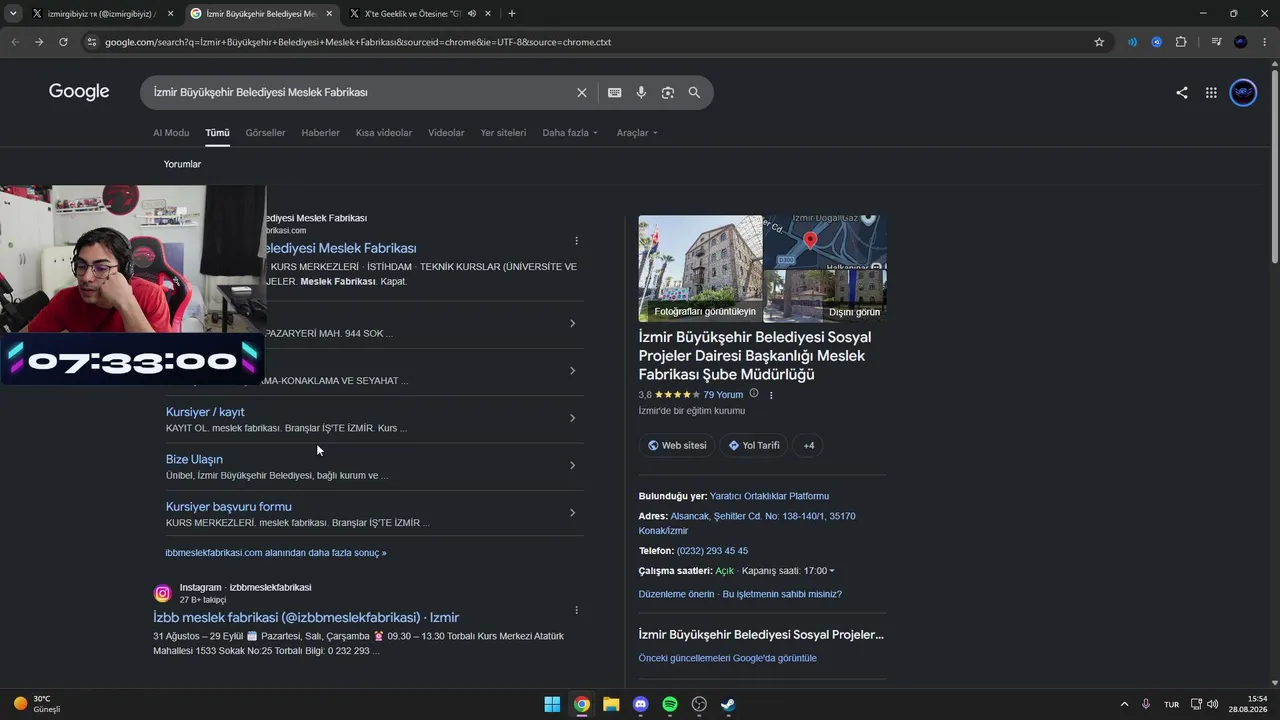Open the 79 Yorum reviews link

[x=723, y=395]
